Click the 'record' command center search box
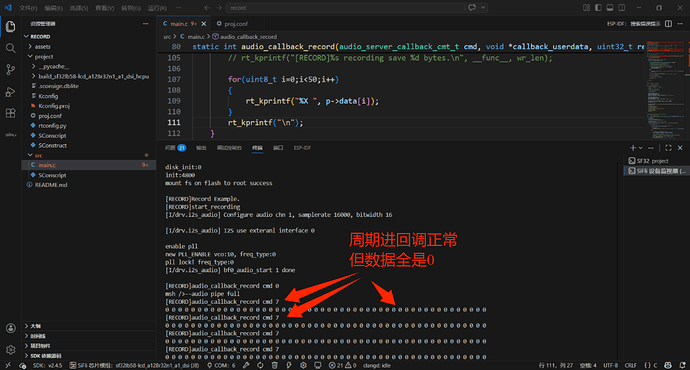The height and width of the screenshot is (370, 690). pos(345,7)
